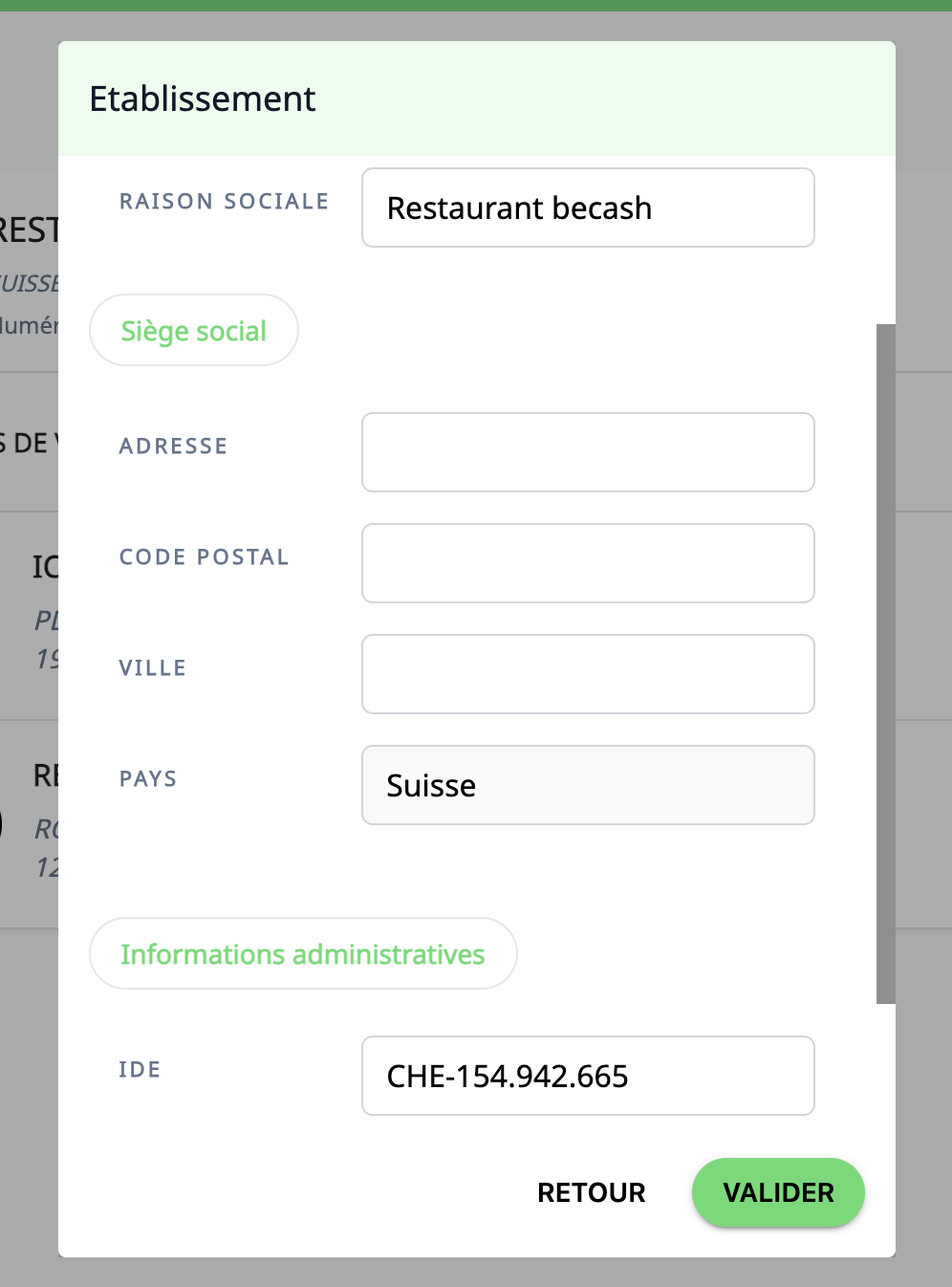Click the IDE field with CHE-154.942.665
This screenshot has height=1287, width=952.
(x=587, y=1076)
